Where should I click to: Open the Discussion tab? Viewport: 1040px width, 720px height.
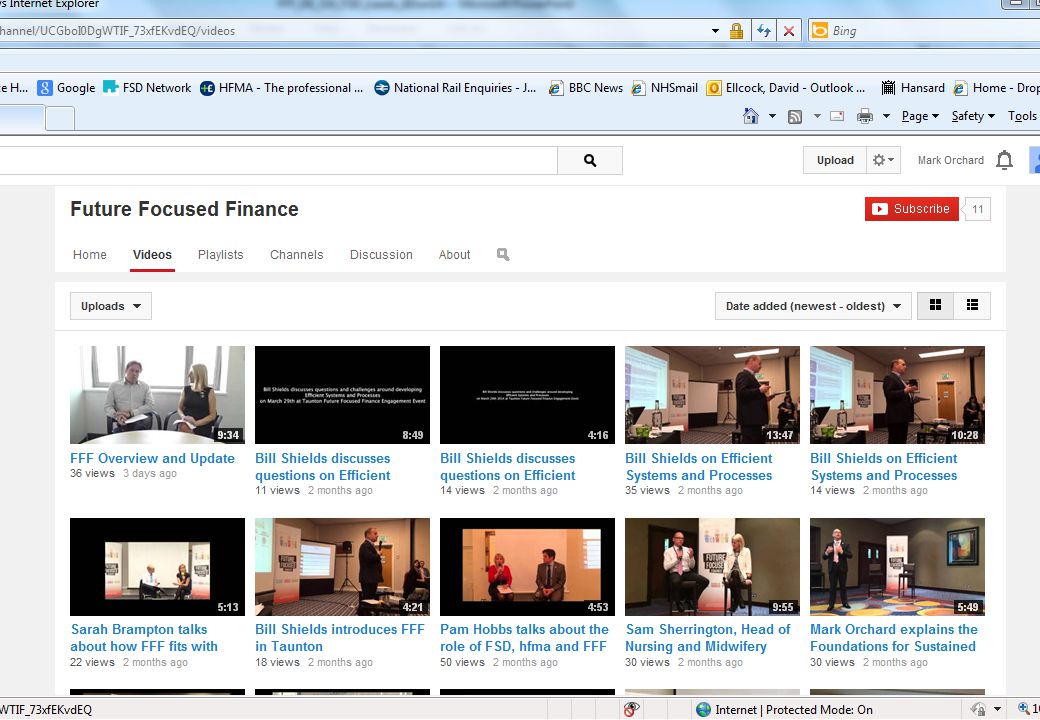pos(381,255)
